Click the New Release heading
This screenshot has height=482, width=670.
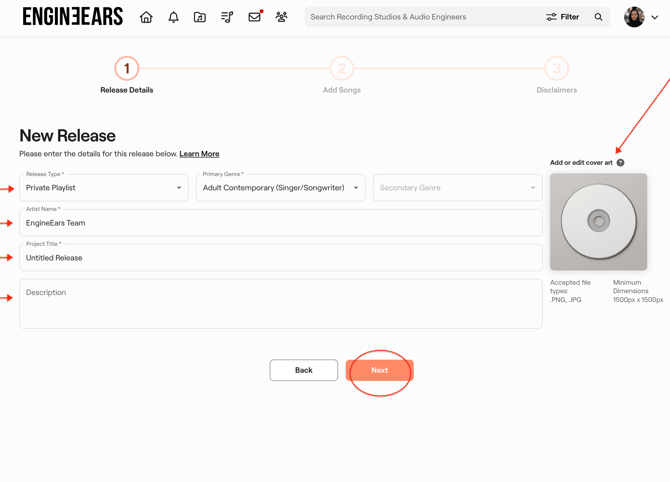pos(68,135)
